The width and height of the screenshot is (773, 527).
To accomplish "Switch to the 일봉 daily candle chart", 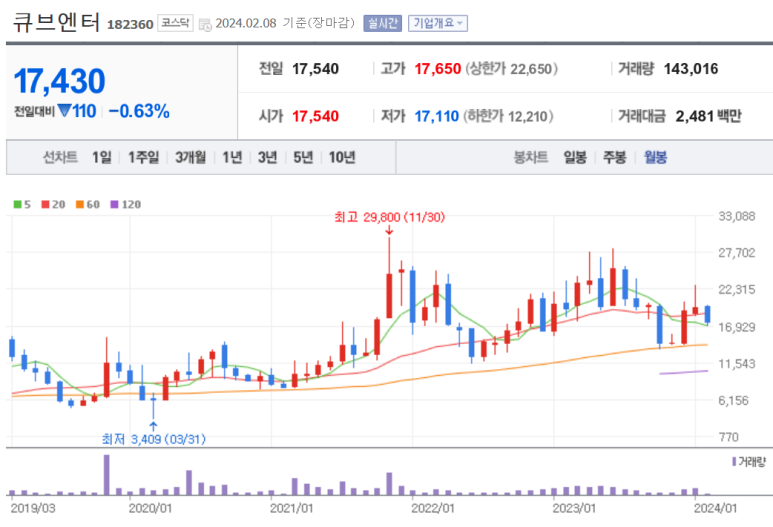I will pyautogui.click(x=575, y=157).
